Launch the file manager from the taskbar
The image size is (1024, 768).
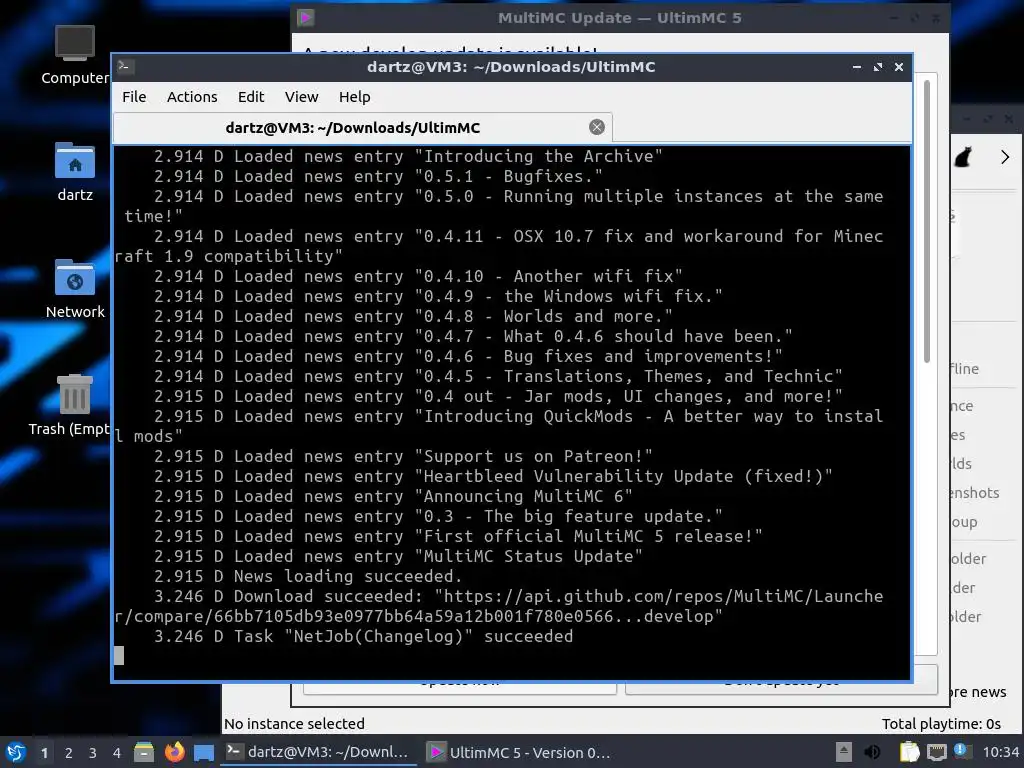coord(144,752)
